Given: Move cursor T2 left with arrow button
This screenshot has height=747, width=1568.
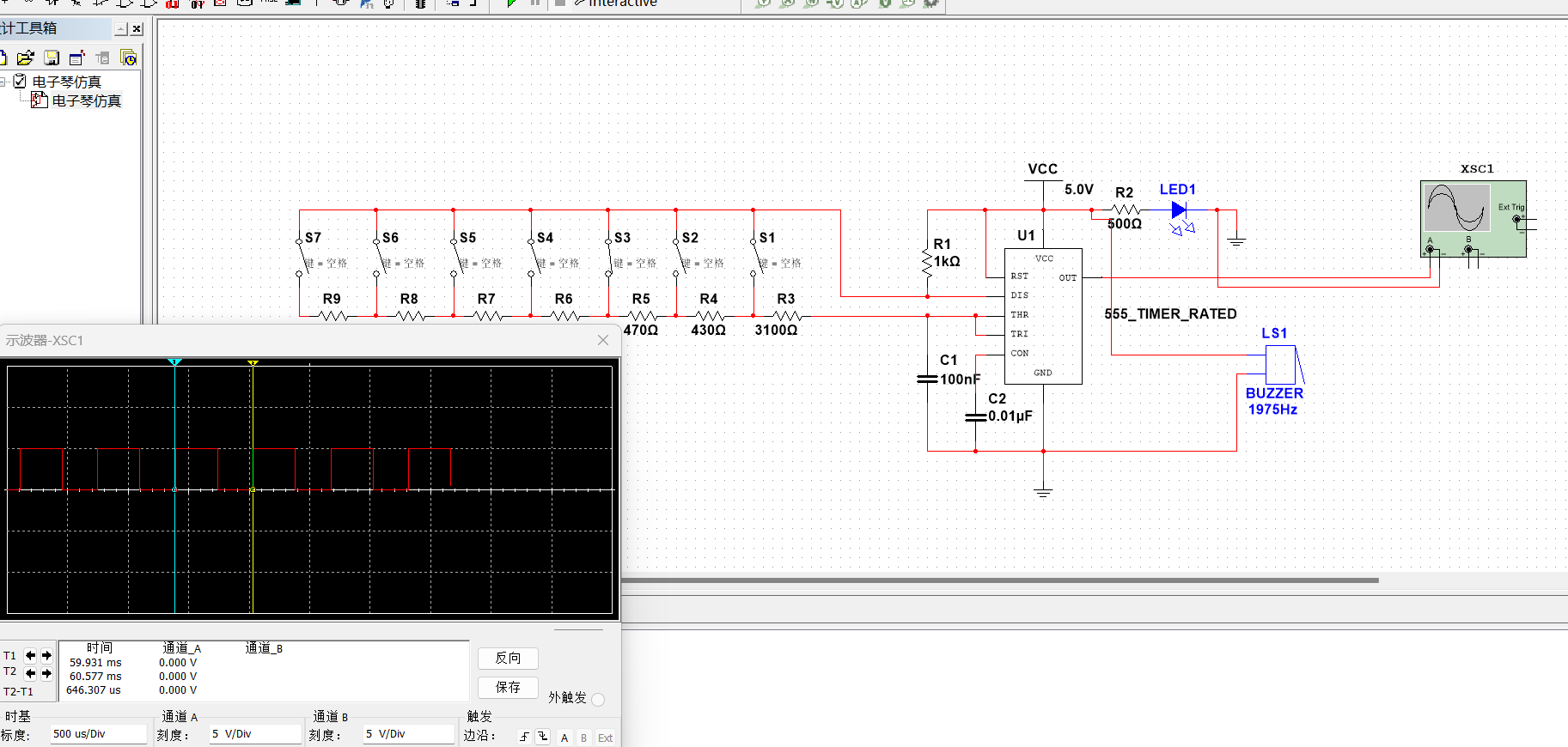Looking at the screenshot, I should pos(31,673).
